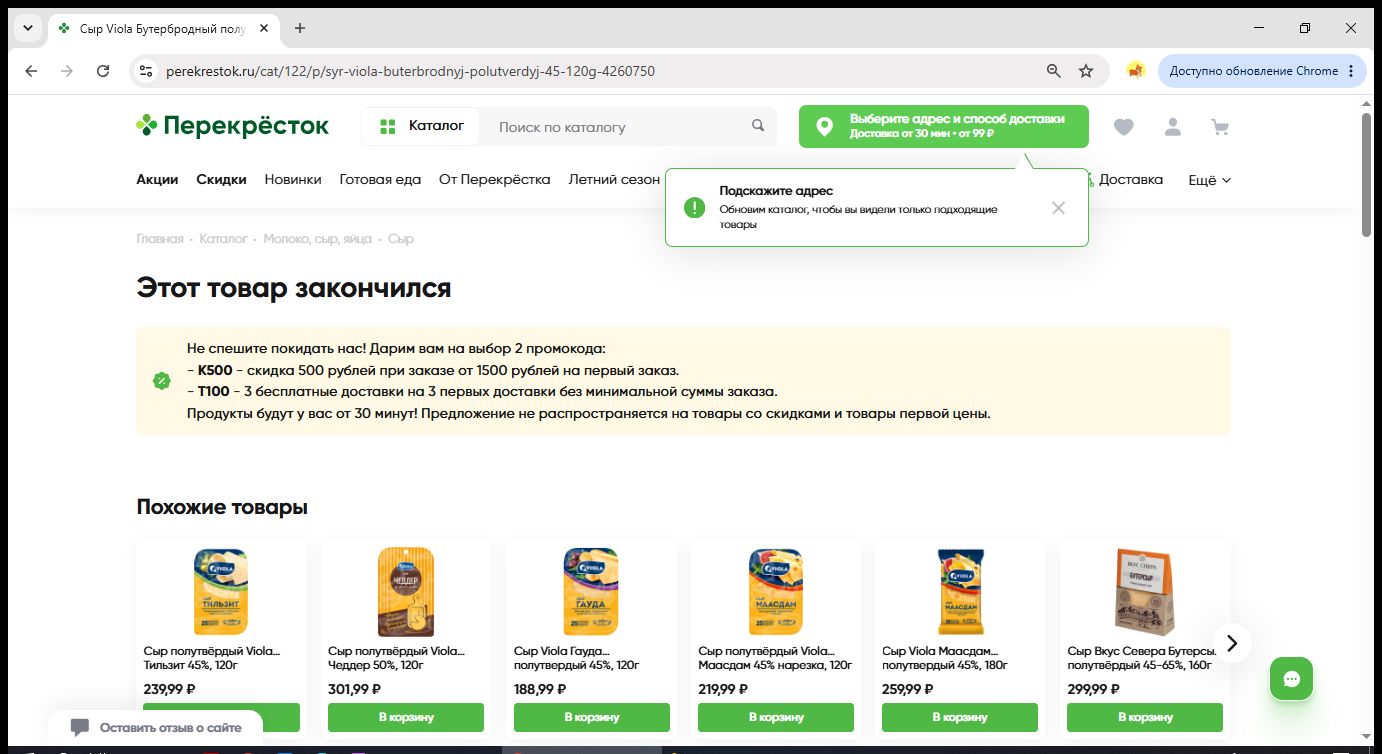
Task: Click the Похожие товары heading
Action: (x=222, y=507)
